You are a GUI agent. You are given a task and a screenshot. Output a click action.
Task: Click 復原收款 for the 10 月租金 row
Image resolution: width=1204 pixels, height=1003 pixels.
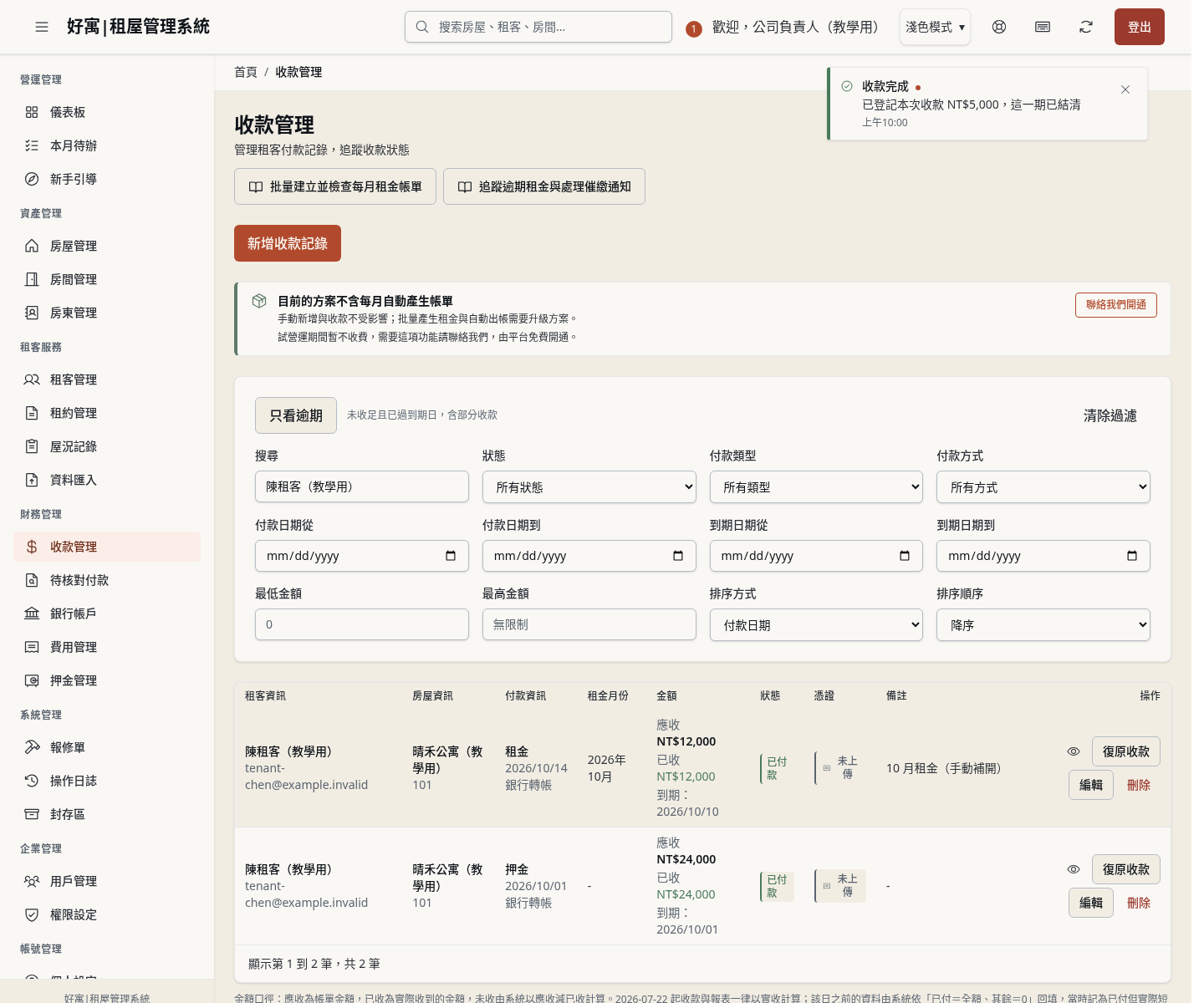1126,751
